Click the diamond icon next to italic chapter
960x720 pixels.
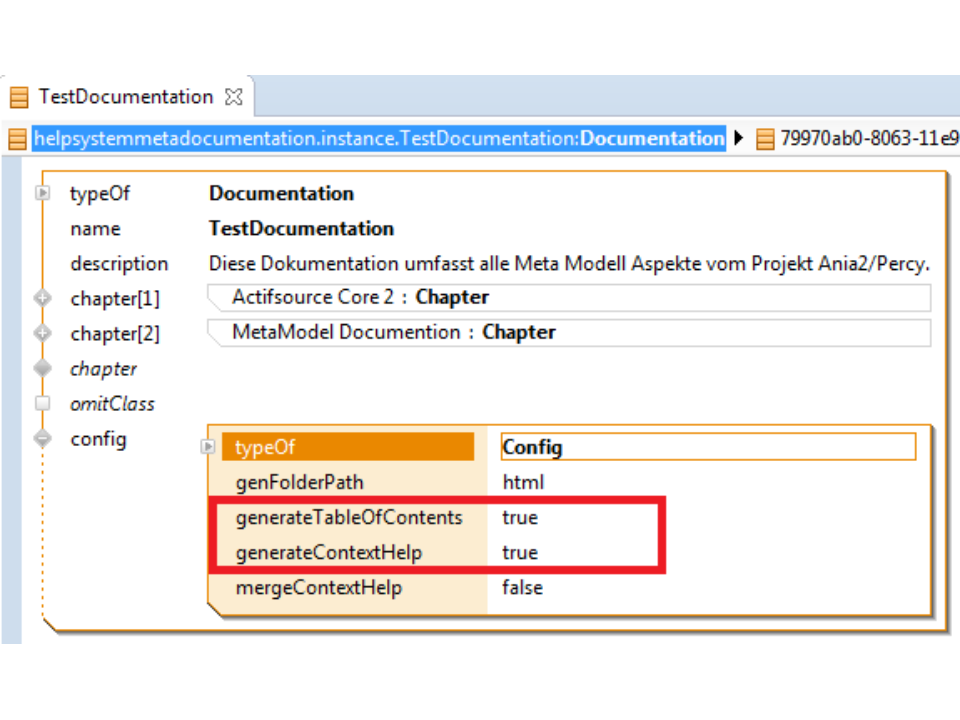coord(42,368)
